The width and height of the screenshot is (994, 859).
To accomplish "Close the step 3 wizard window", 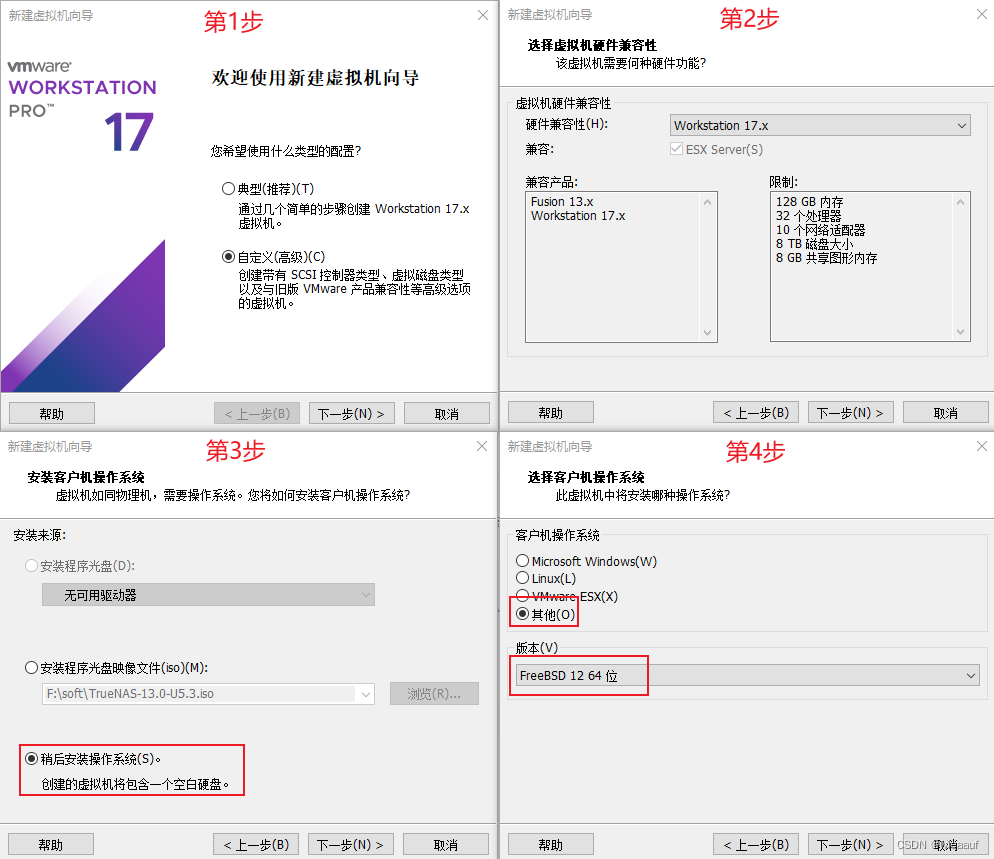I will [482, 446].
